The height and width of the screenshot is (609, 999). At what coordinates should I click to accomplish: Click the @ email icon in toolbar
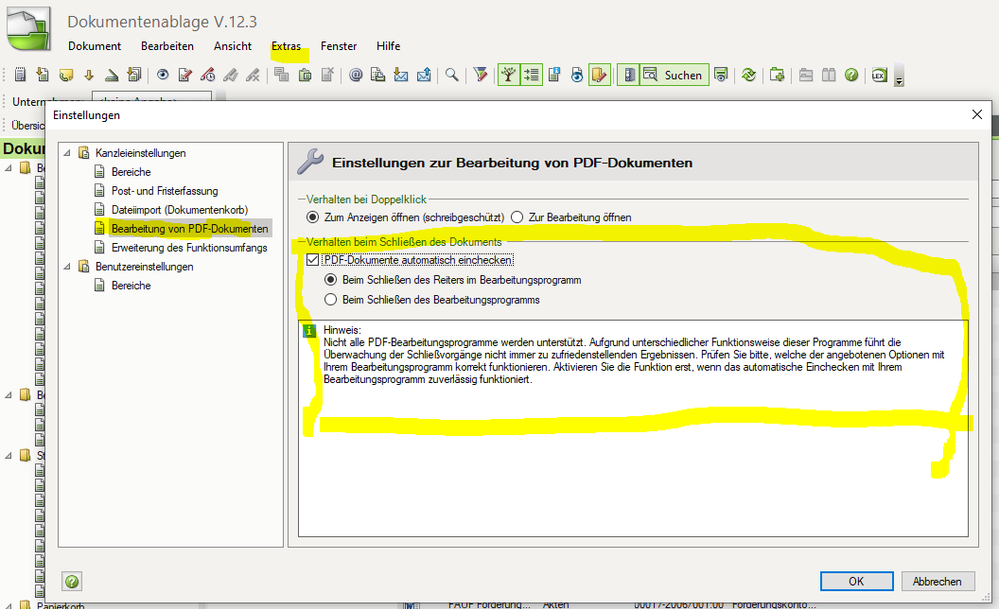click(356, 75)
